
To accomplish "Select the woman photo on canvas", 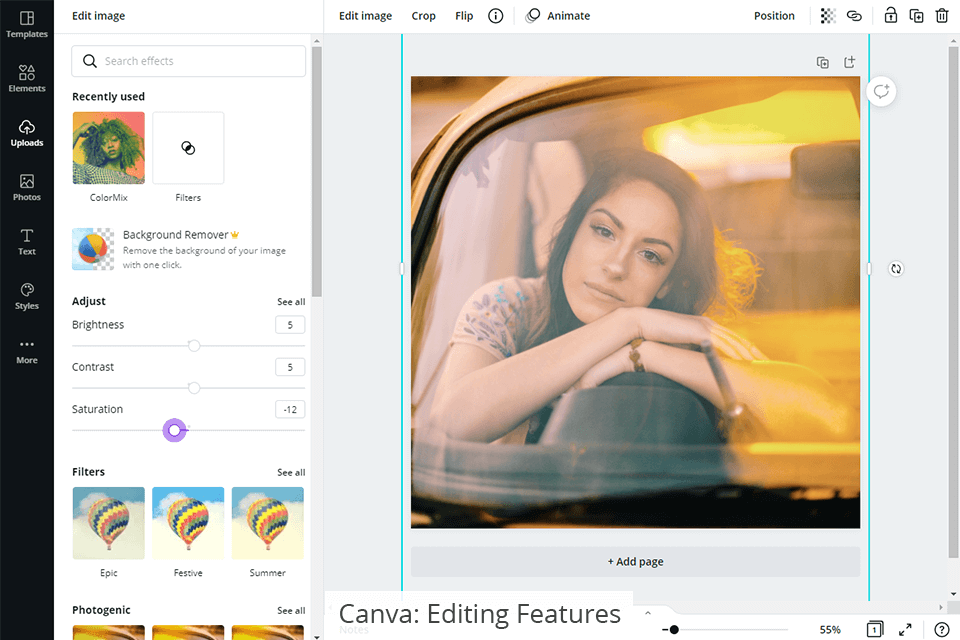I will tap(636, 302).
